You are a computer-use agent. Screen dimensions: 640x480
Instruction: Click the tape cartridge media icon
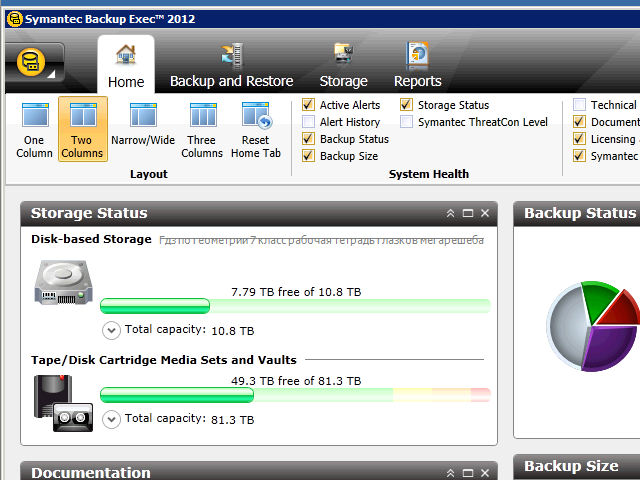click(63, 403)
